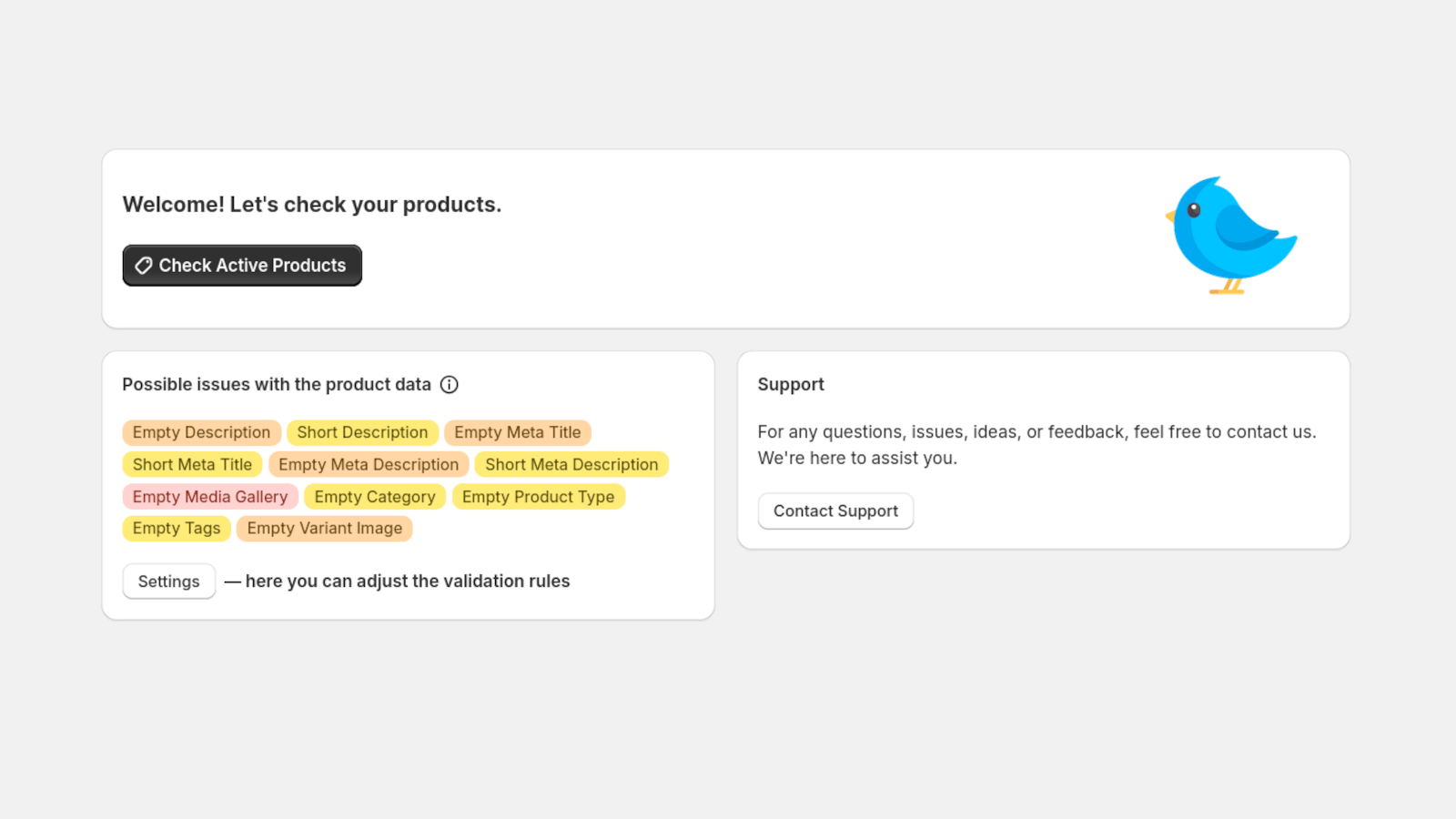Select the Empty Variant Image badge
The width and height of the screenshot is (1456, 819).
click(x=324, y=529)
